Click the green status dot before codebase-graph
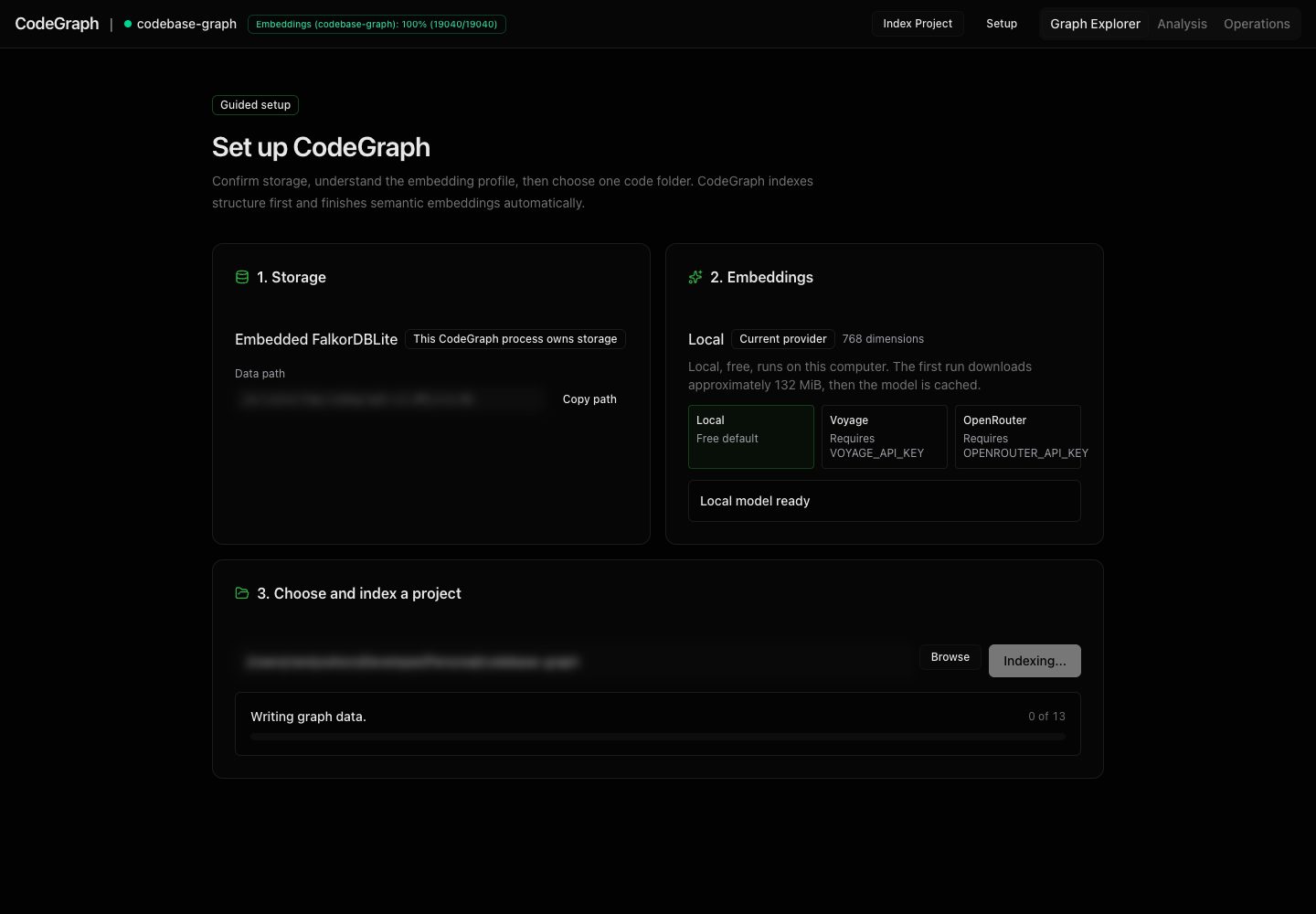The image size is (1316, 914). (128, 24)
